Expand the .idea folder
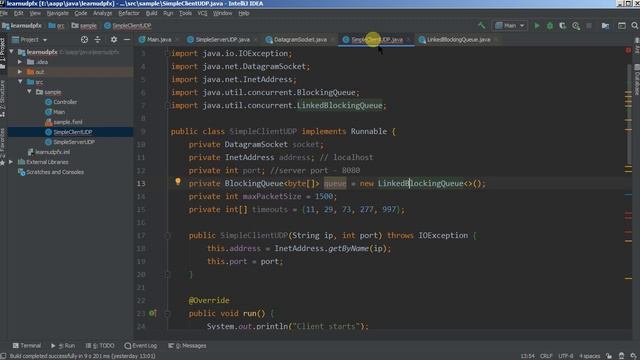This screenshot has height=360, width=640. point(20,62)
